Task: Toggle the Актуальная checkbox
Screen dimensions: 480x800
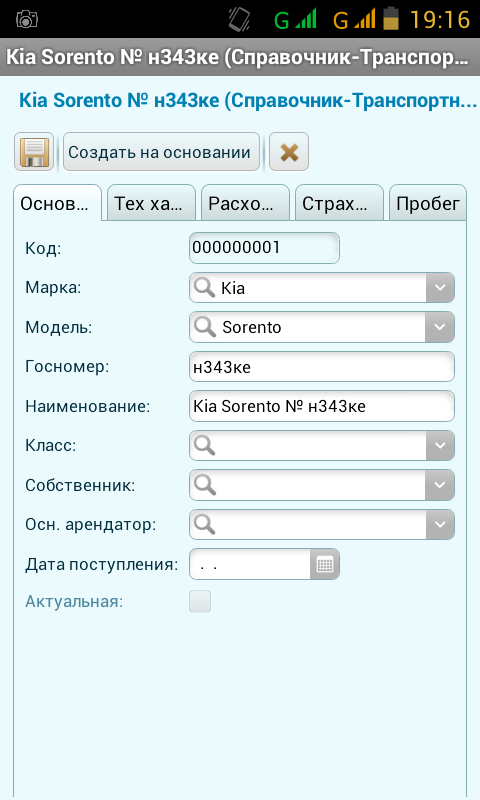Action: pos(200,602)
